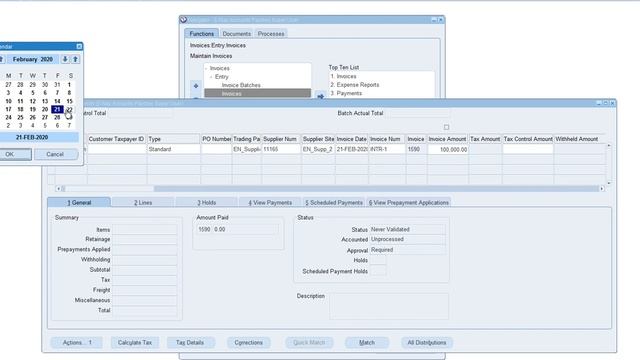Screen dimensions: 640x360
Task: Open the 1 General tab
Action: click(79, 202)
